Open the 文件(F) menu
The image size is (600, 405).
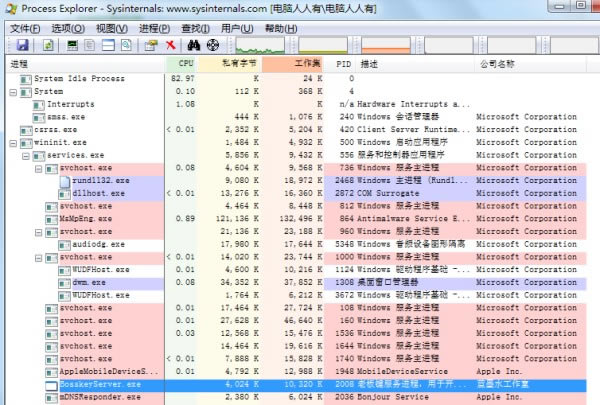click(25, 29)
